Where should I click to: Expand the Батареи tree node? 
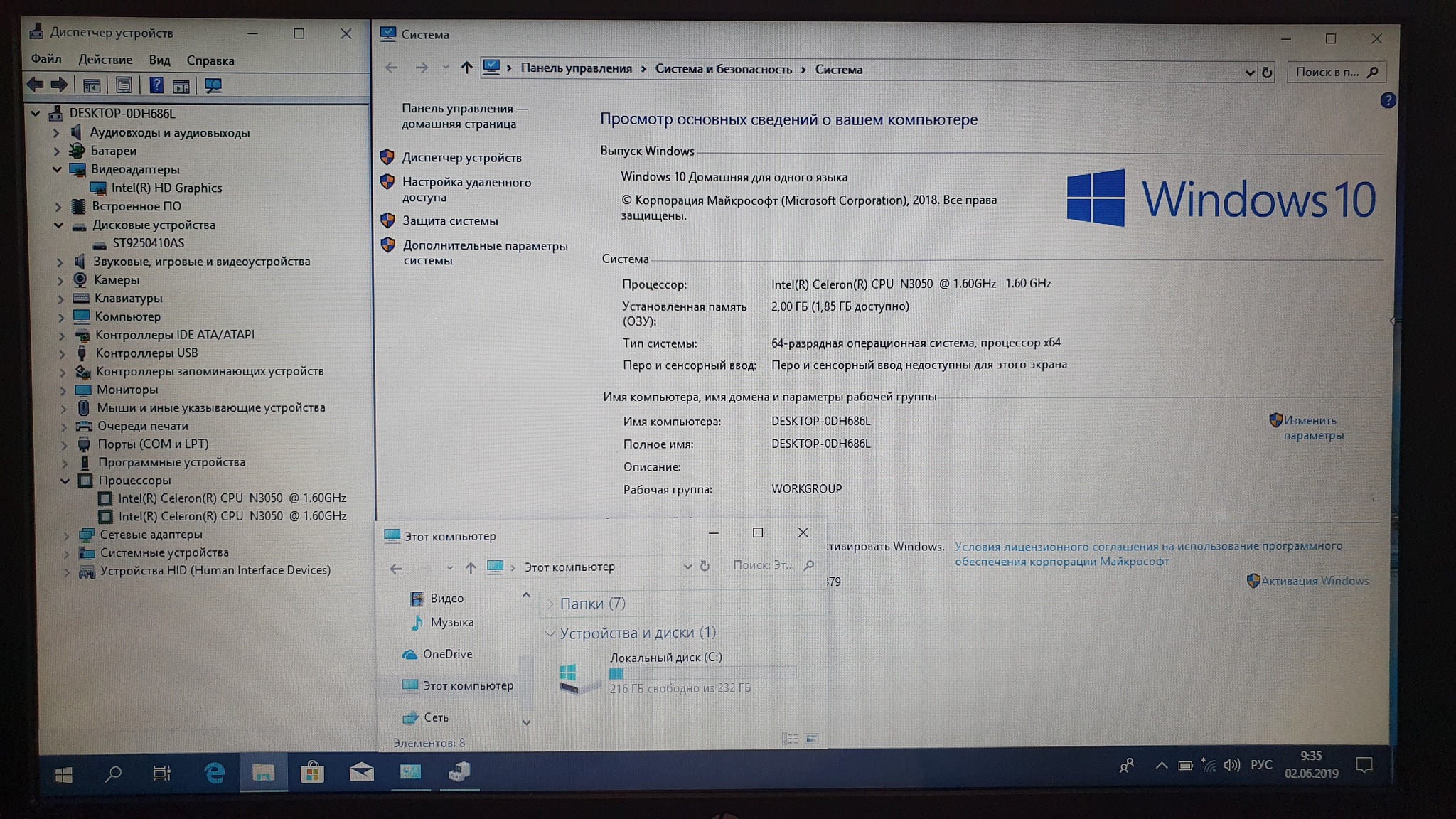click(x=56, y=151)
